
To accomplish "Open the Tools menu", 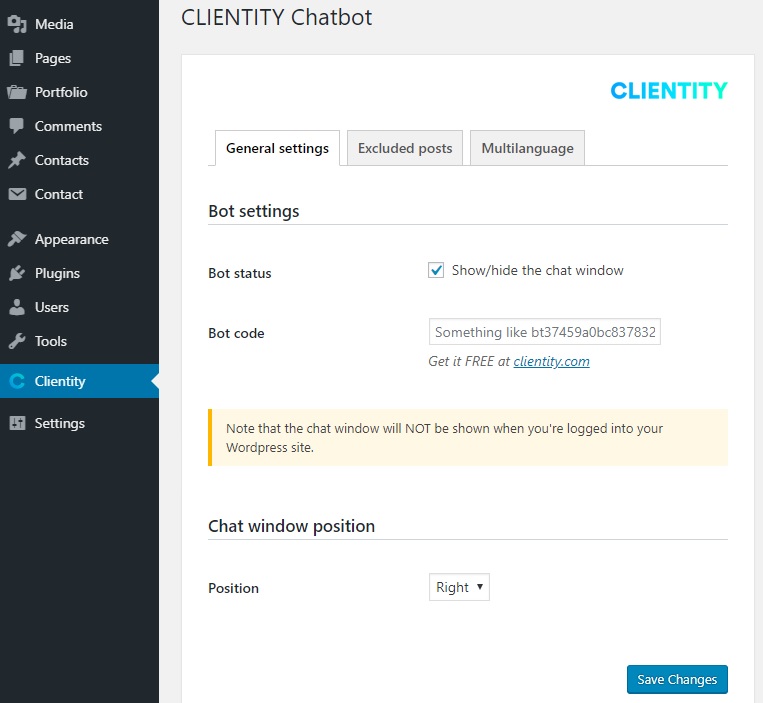I will (79, 341).
